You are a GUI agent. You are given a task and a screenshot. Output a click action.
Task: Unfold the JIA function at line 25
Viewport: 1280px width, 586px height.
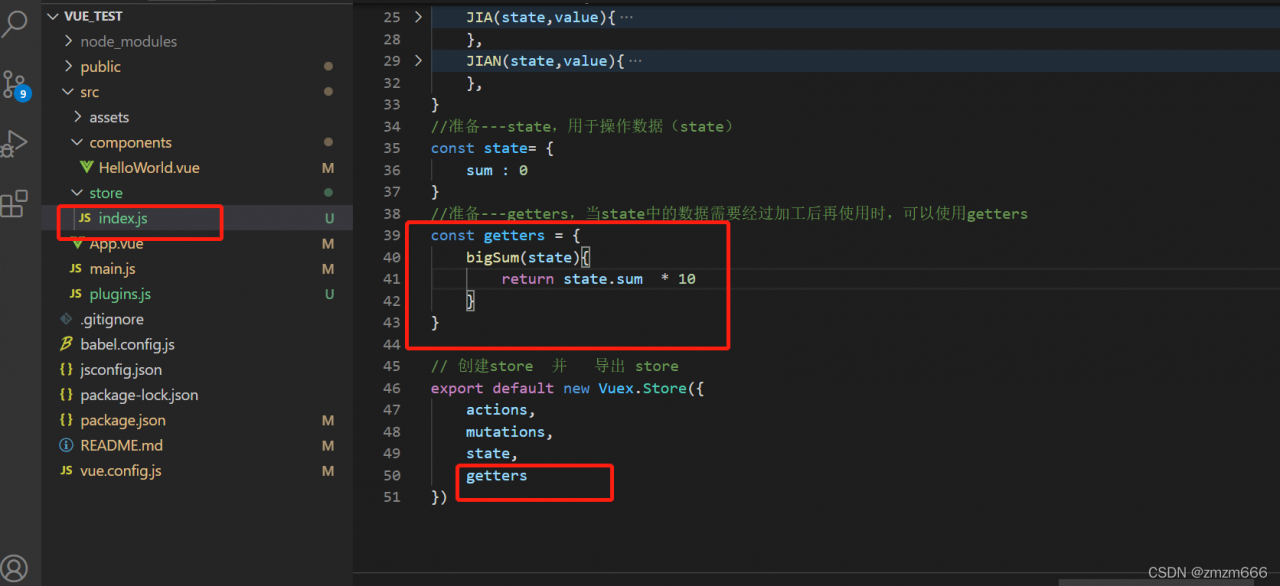click(419, 17)
